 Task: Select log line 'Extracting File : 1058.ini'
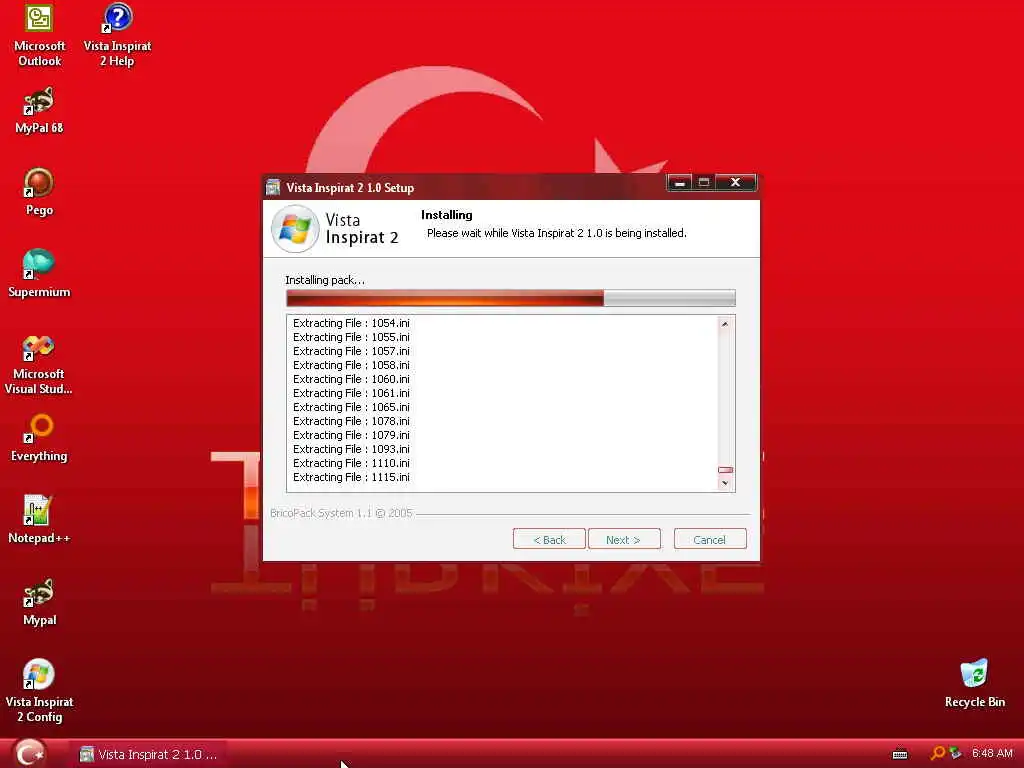click(351, 365)
